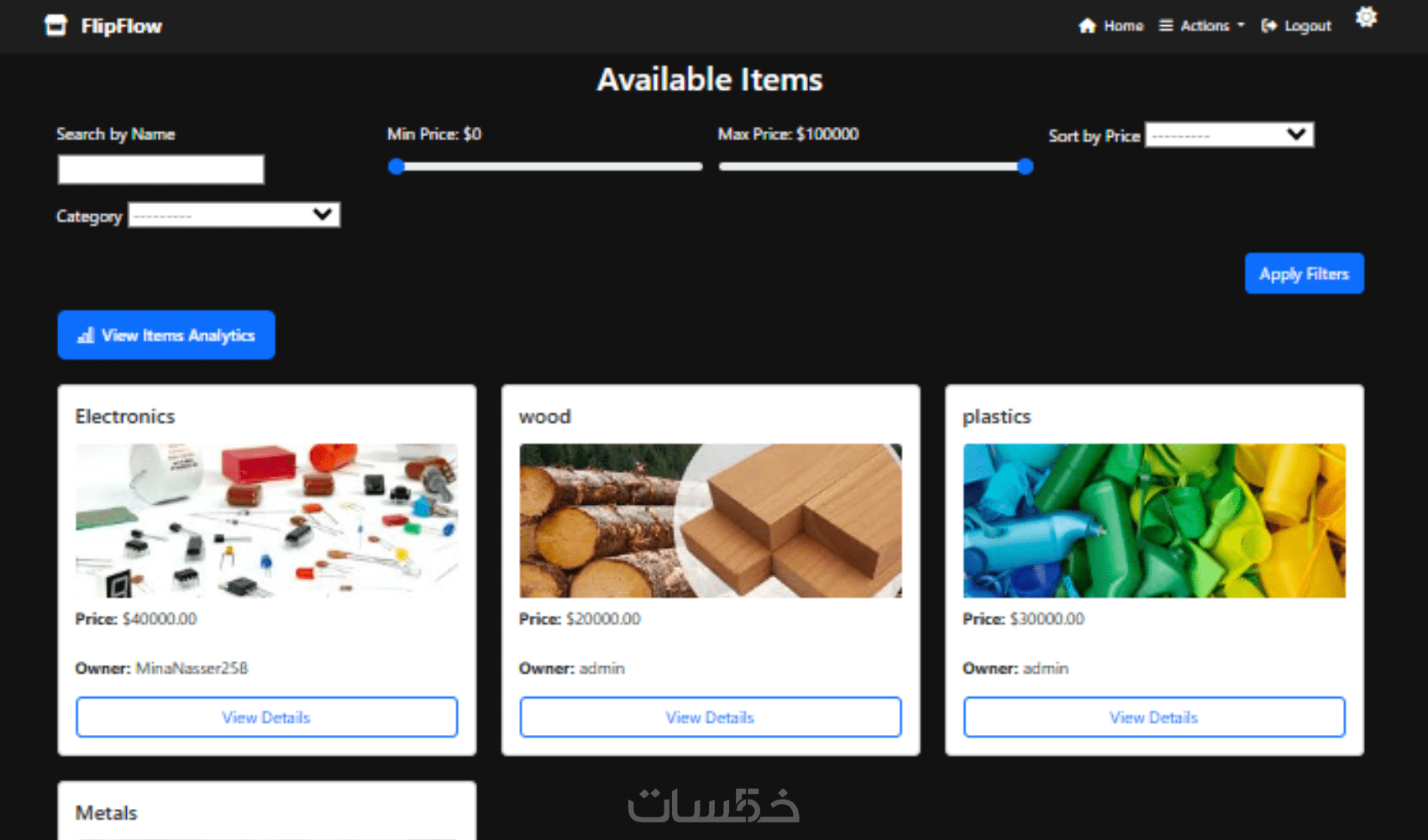View details for the Electronics item
This screenshot has width=1428, height=840.
(266, 717)
